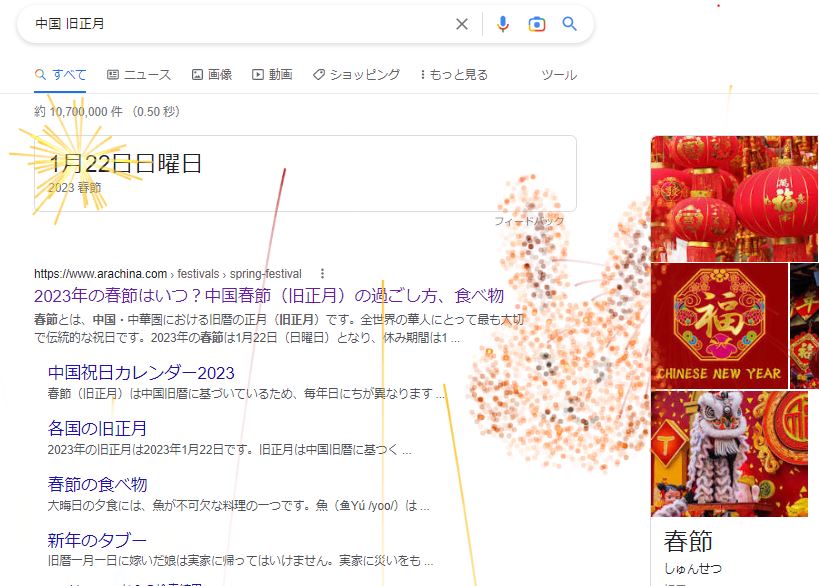This screenshot has width=819, height=586.
Task: Open the three-dot menu beside arachina.com result
Action: point(322,274)
